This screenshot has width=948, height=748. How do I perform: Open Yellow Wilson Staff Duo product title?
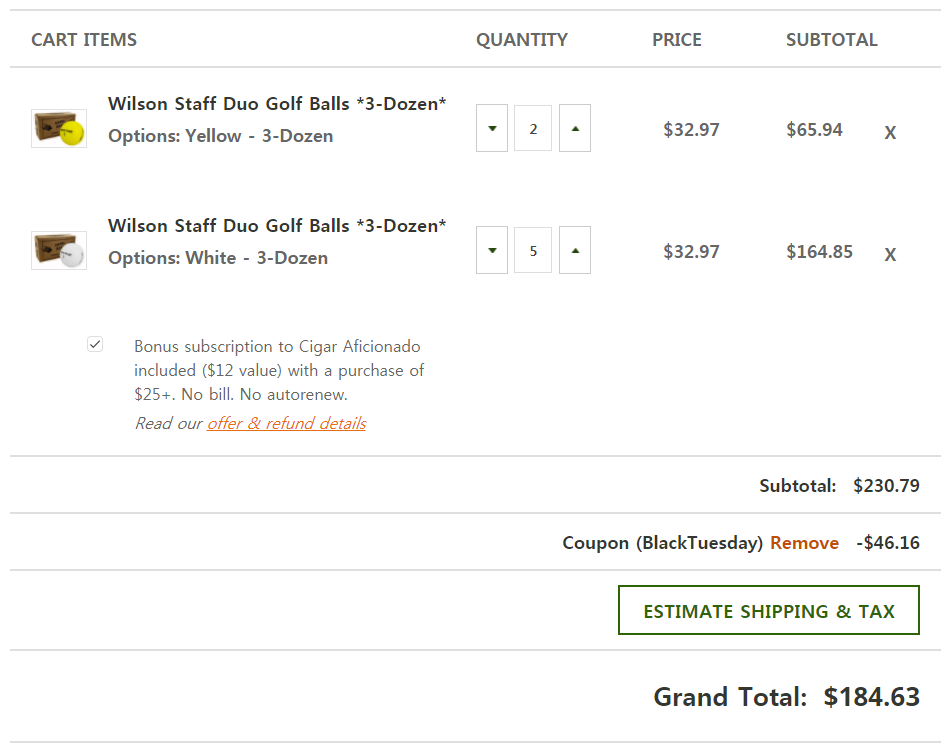pos(277,104)
